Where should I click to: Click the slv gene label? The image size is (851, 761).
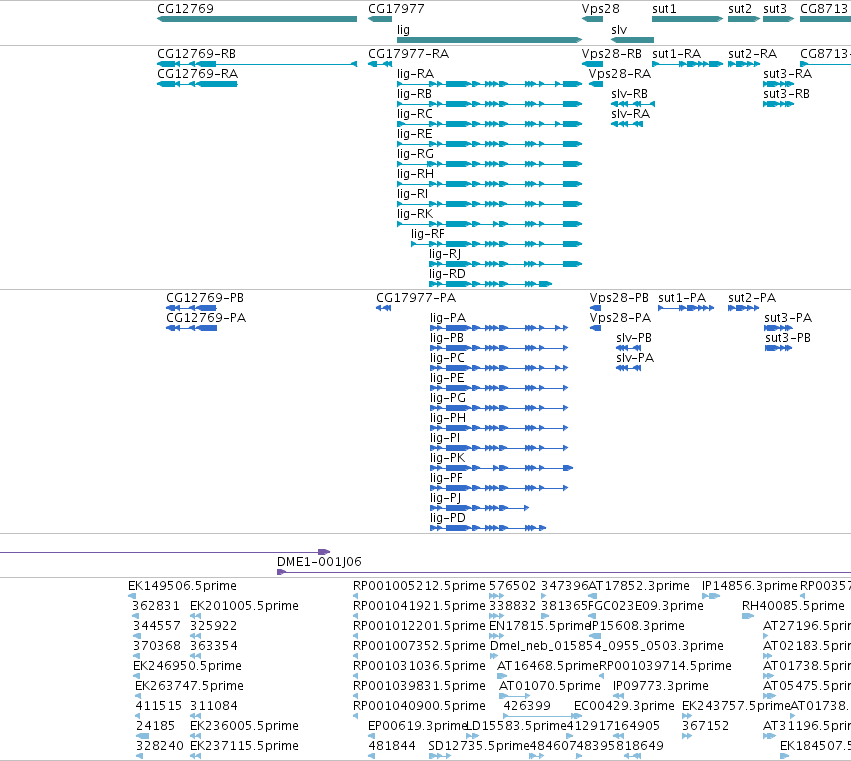tap(619, 30)
